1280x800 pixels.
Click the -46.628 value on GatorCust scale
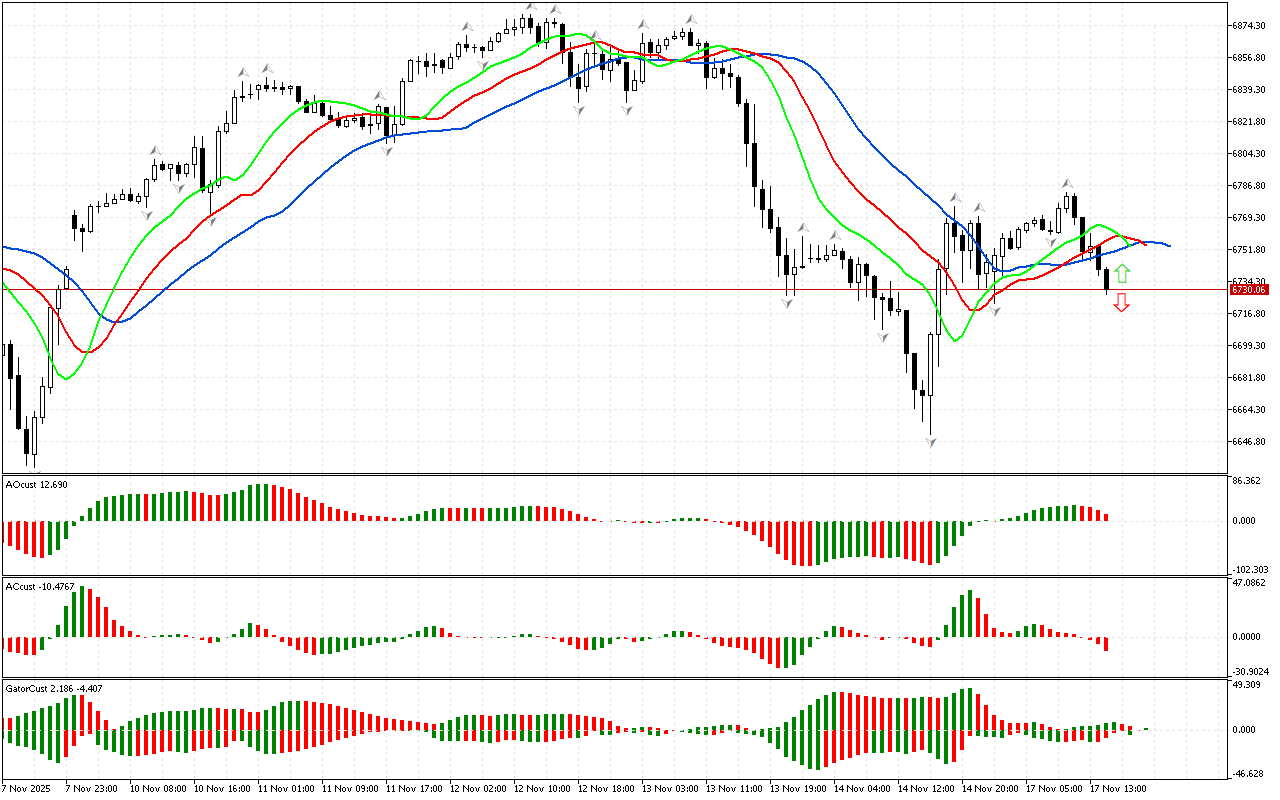tap(1248, 773)
